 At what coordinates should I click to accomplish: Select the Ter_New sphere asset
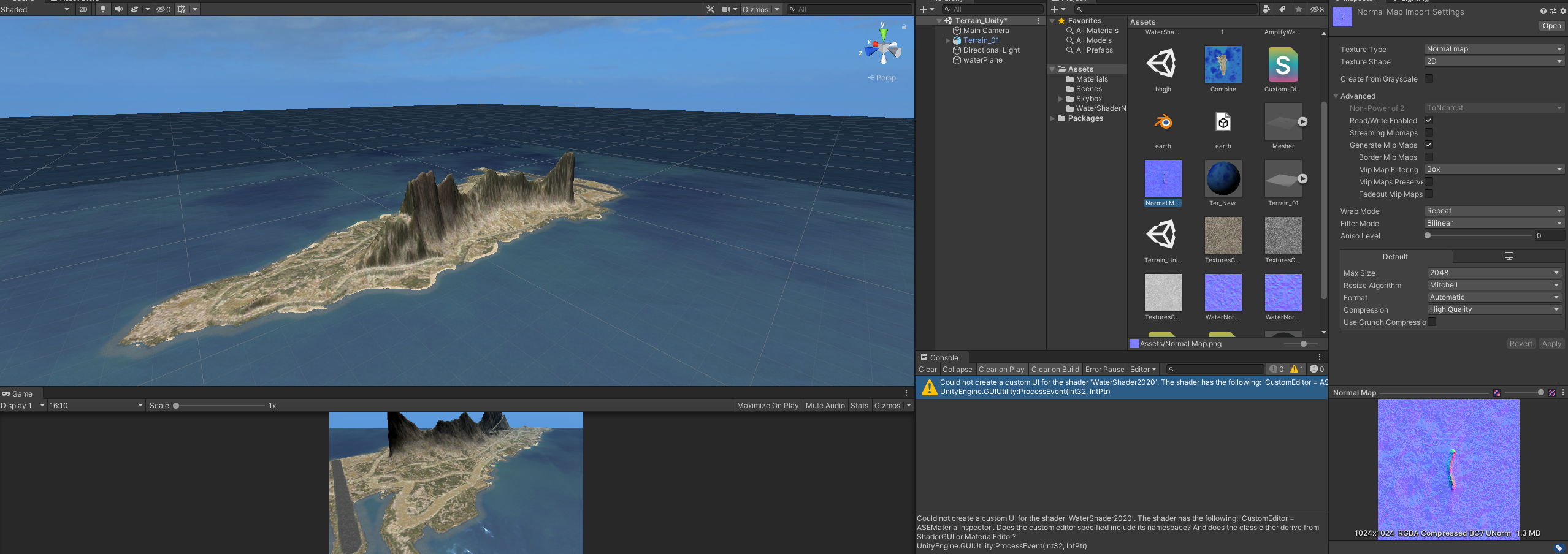coord(1223,179)
